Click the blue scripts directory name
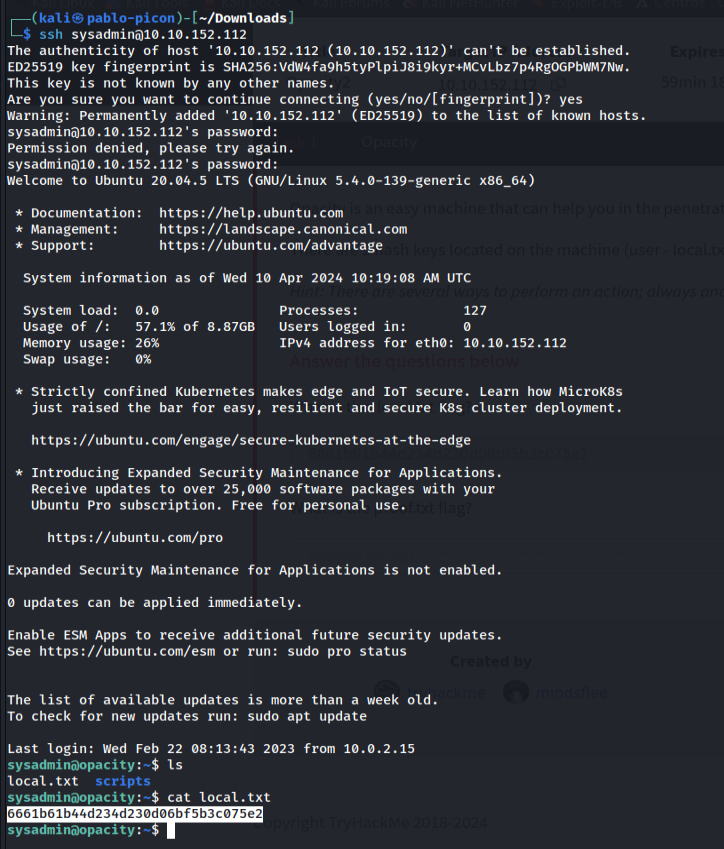The height and width of the screenshot is (849, 724). point(123,781)
